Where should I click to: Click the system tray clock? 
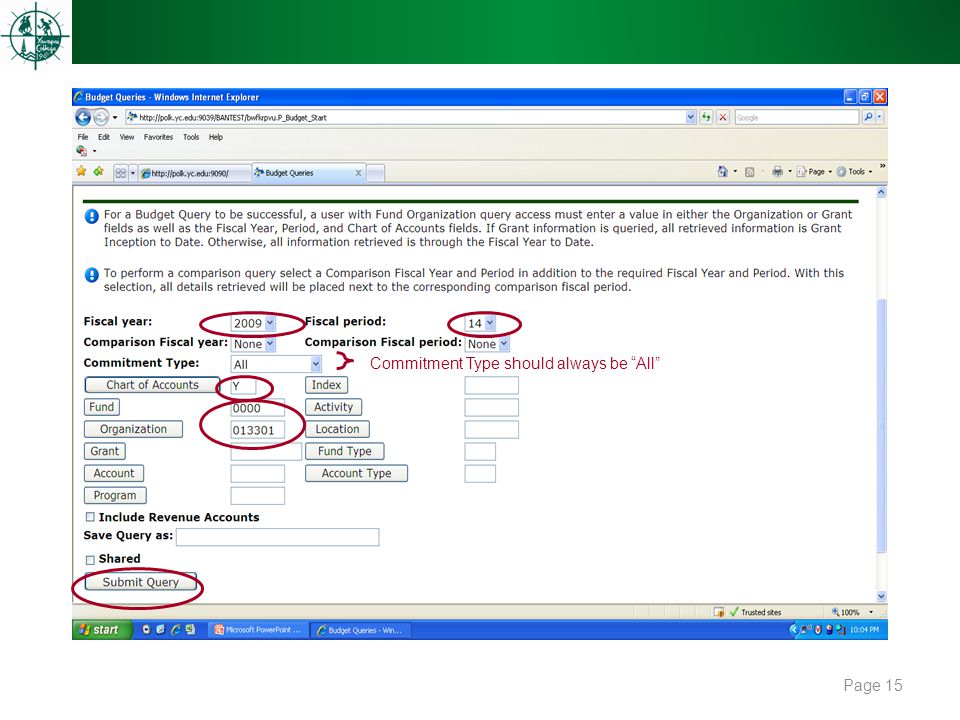pyautogui.click(x=864, y=630)
